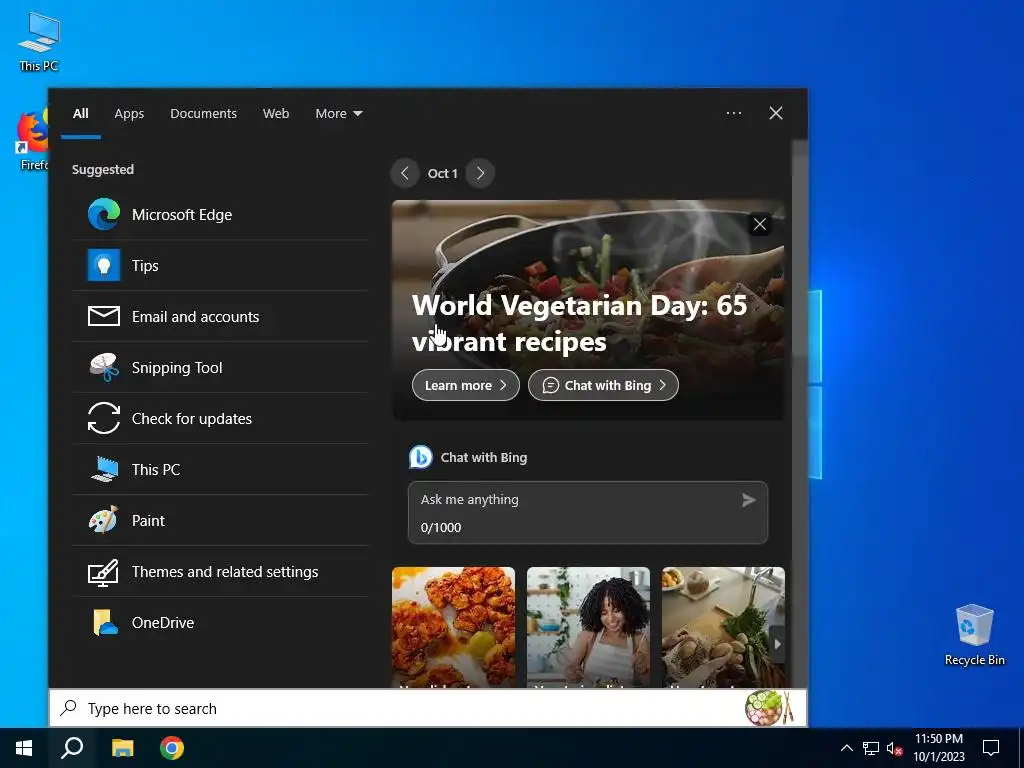Open File Explorer from the taskbar
1024x768 pixels.
click(x=122, y=748)
